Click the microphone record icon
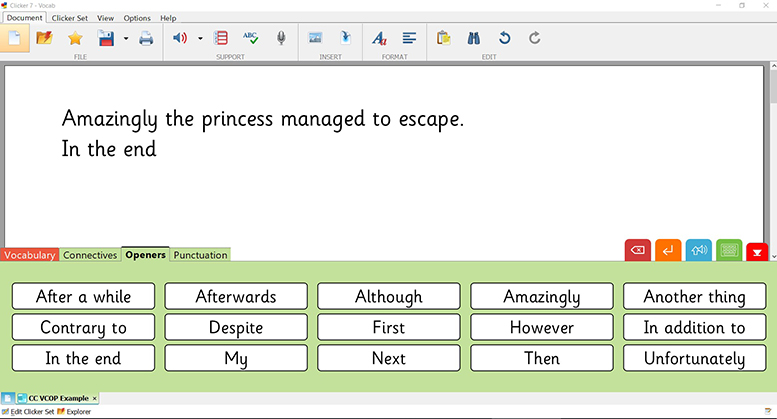 click(x=281, y=39)
